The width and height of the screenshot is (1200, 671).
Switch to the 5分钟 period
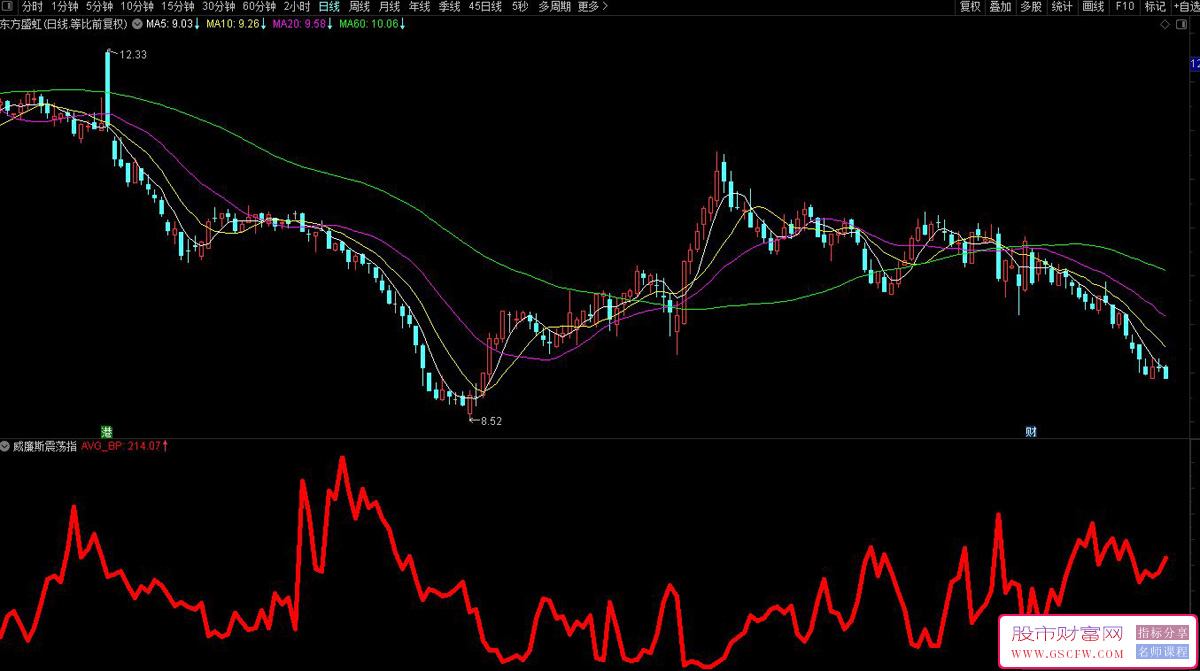[99, 6]
